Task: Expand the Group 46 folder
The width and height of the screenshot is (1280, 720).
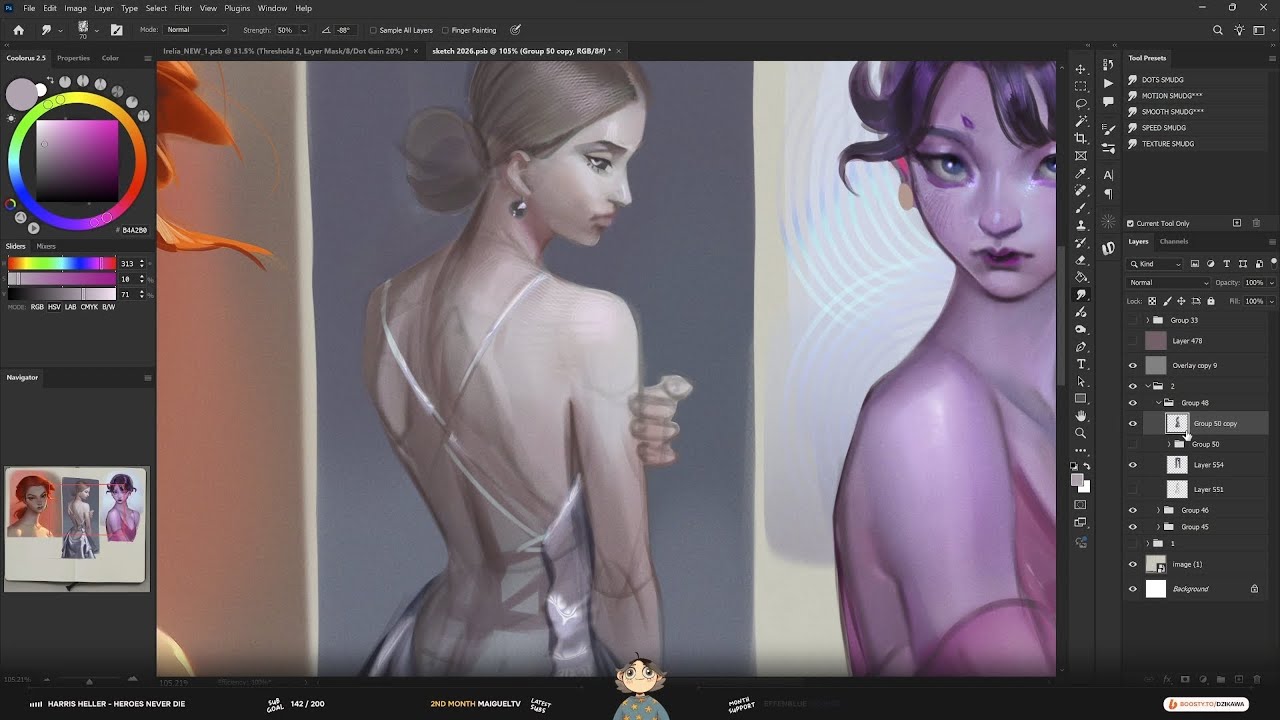Action: [1158, 510]
